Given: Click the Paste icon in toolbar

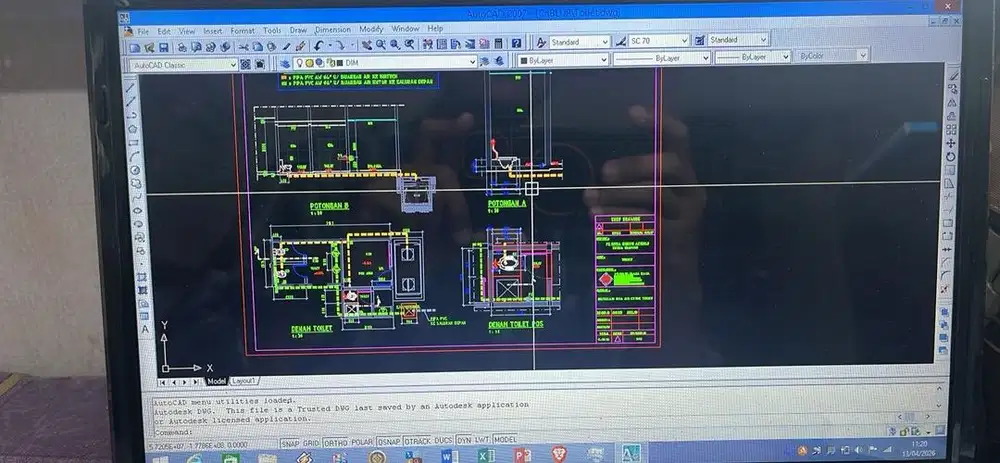Looking at the screenshot, I should coord(271,47).
